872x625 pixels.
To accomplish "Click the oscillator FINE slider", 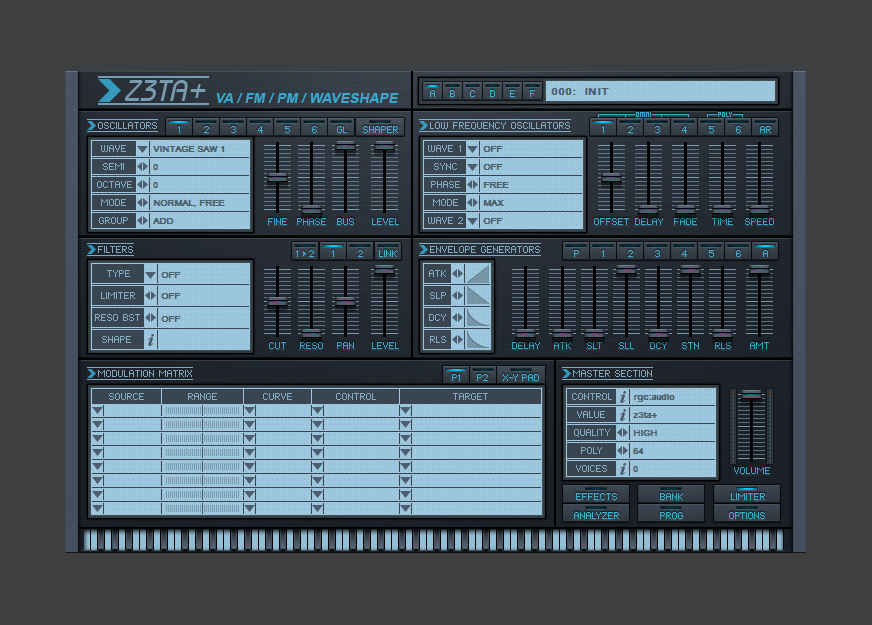I will (x=277, y=178).
